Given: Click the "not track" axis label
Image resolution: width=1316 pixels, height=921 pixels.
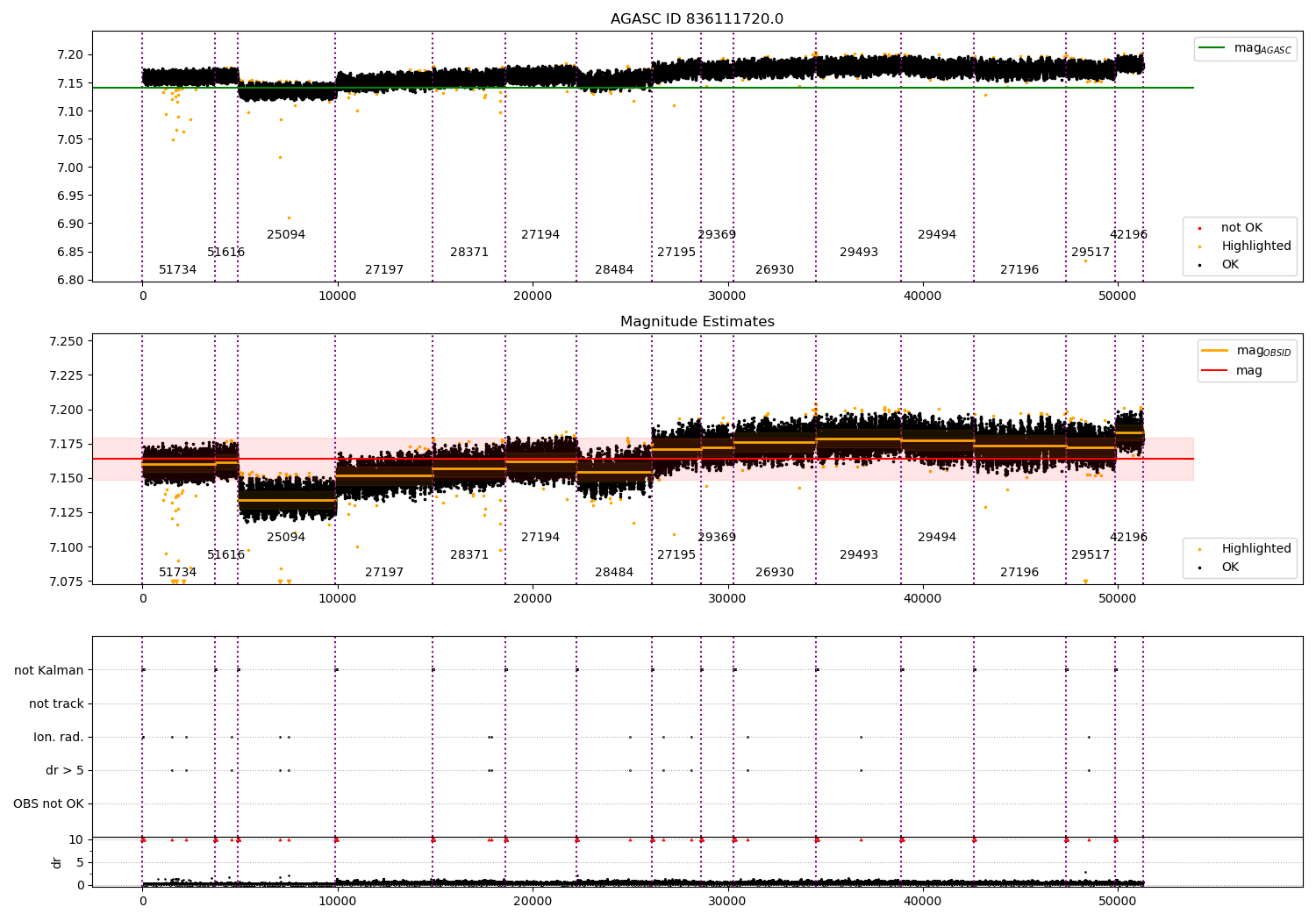Looking at the screenshot, I should pyautogui.click(x=56, y=703).
